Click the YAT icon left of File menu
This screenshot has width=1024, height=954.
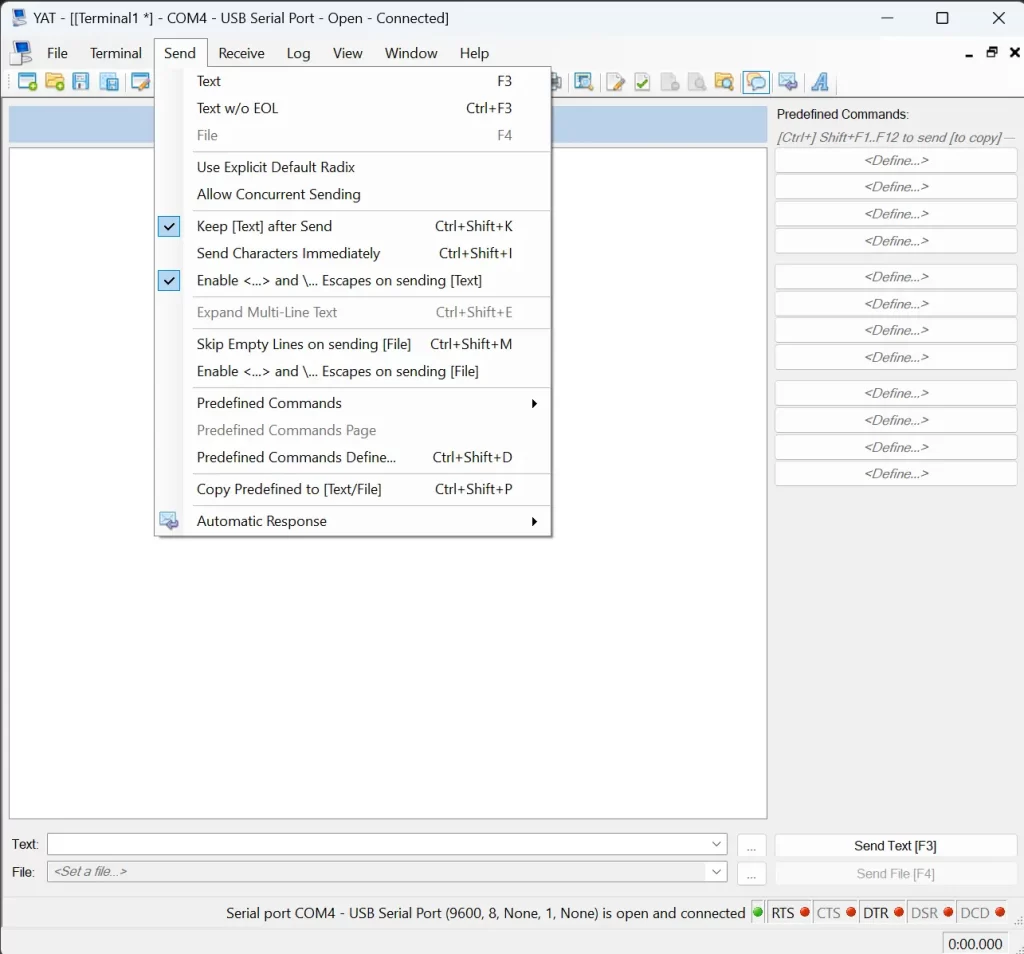(x=22, y=53)
